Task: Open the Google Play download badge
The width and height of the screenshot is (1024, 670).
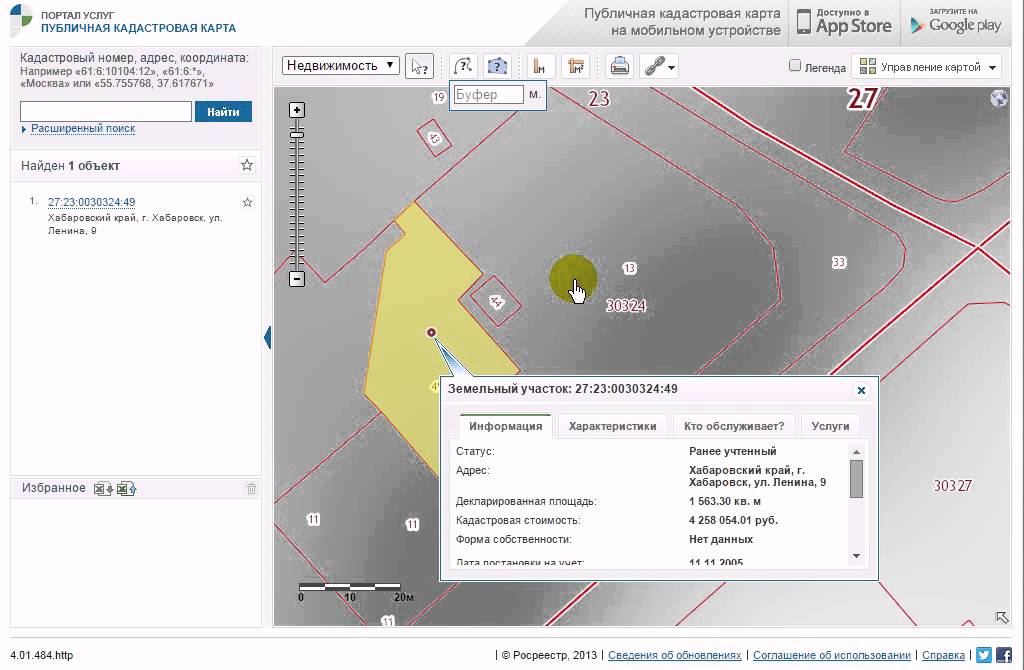Action: point(955,22)
